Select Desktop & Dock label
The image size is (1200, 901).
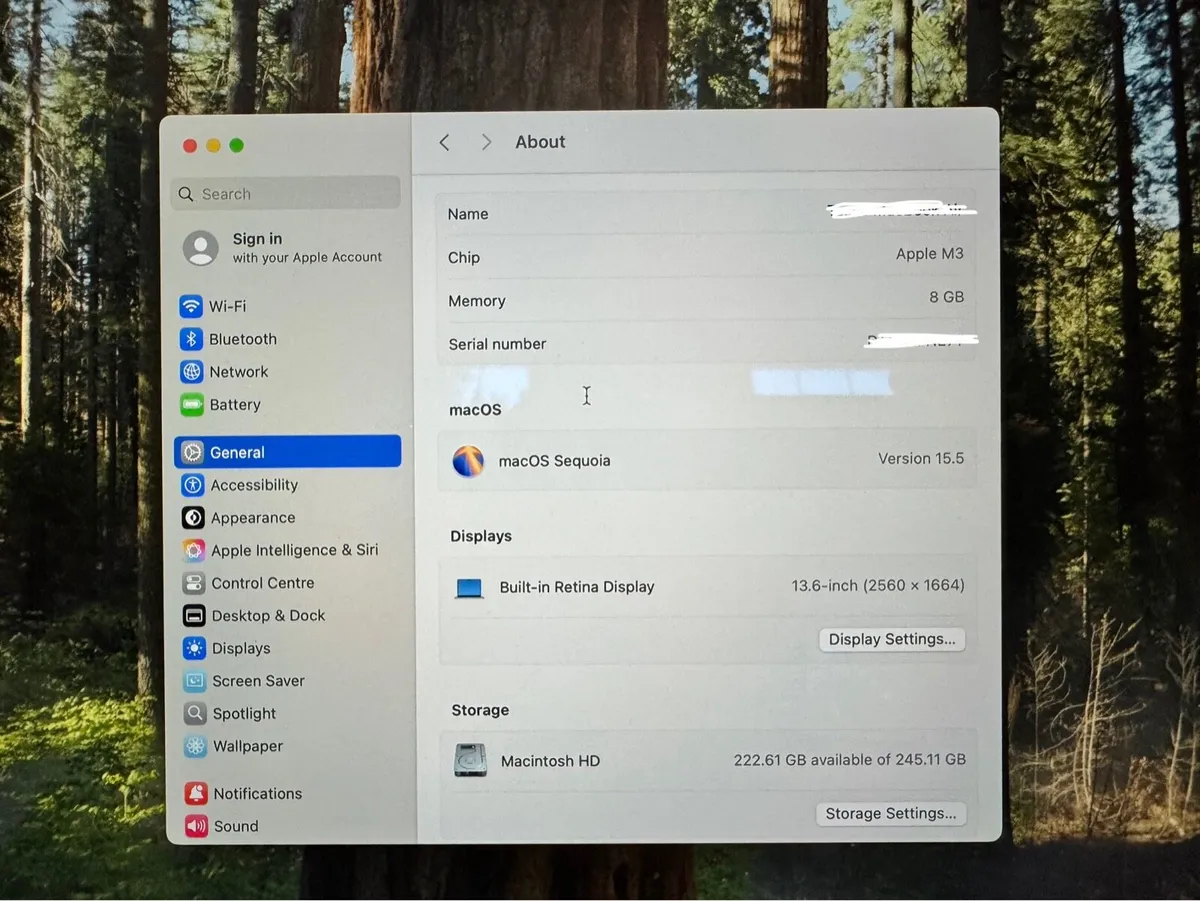click(x=268, y=616)
